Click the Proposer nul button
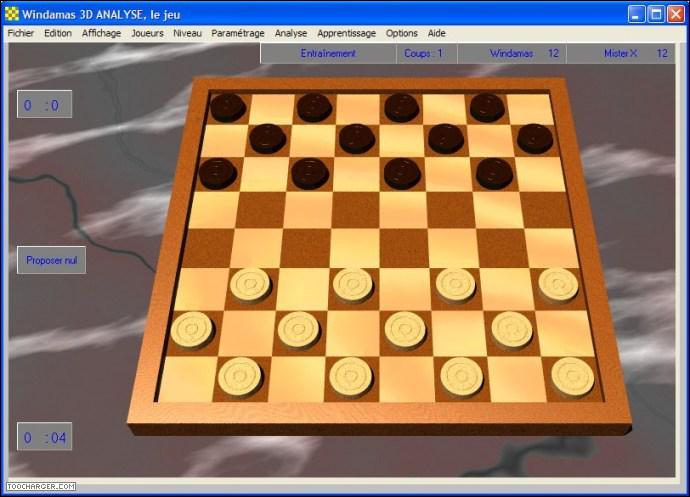Screen dimensions: 690x497 tap(51, 260)
